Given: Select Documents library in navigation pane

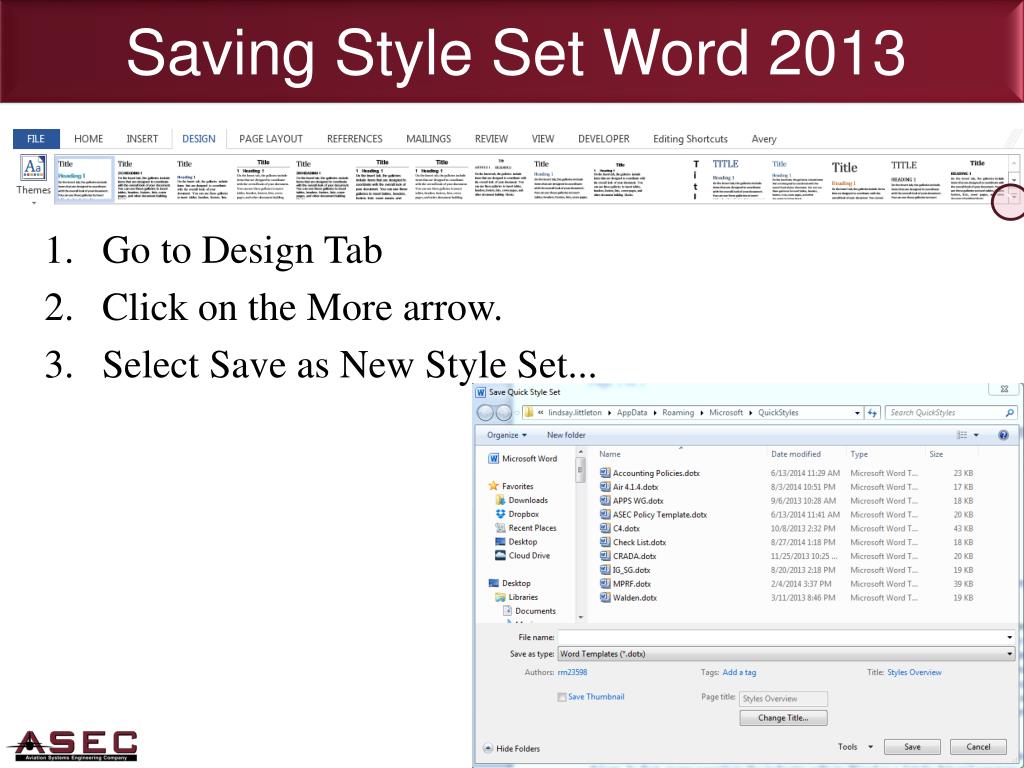Looking at the screenshot, I should pos(529,611).
